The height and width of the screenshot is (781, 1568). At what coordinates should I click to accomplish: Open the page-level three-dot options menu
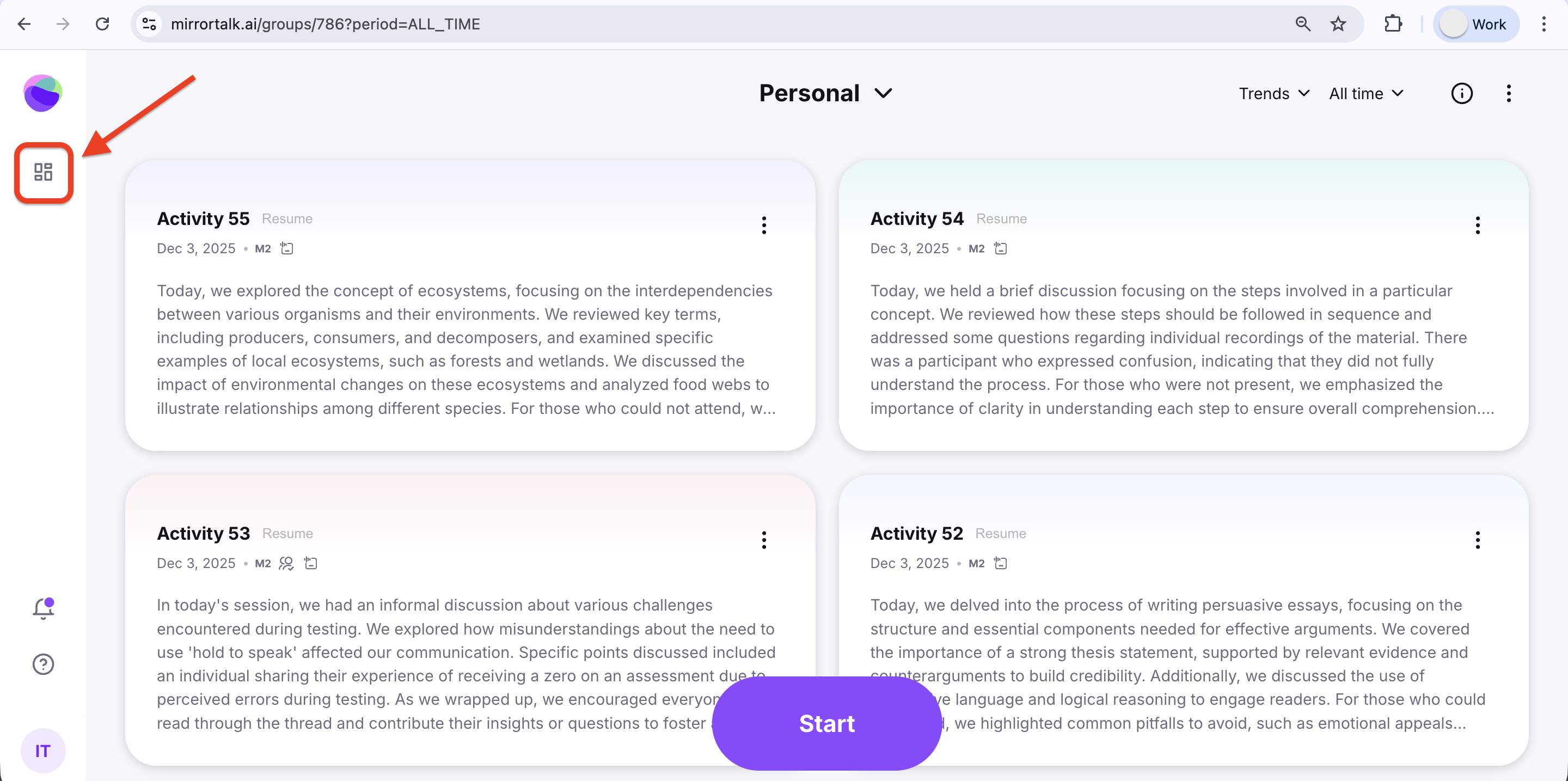coord(1508,94)
